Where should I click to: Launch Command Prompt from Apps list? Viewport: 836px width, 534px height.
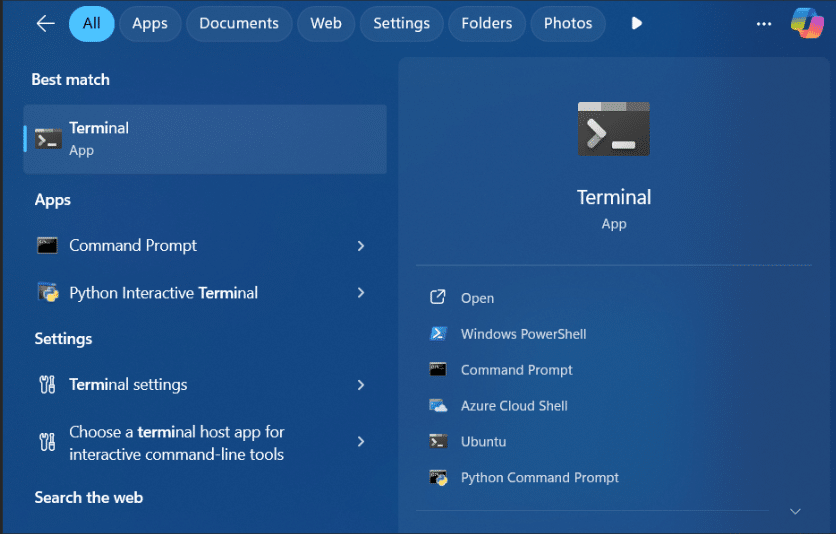[205, 246]
